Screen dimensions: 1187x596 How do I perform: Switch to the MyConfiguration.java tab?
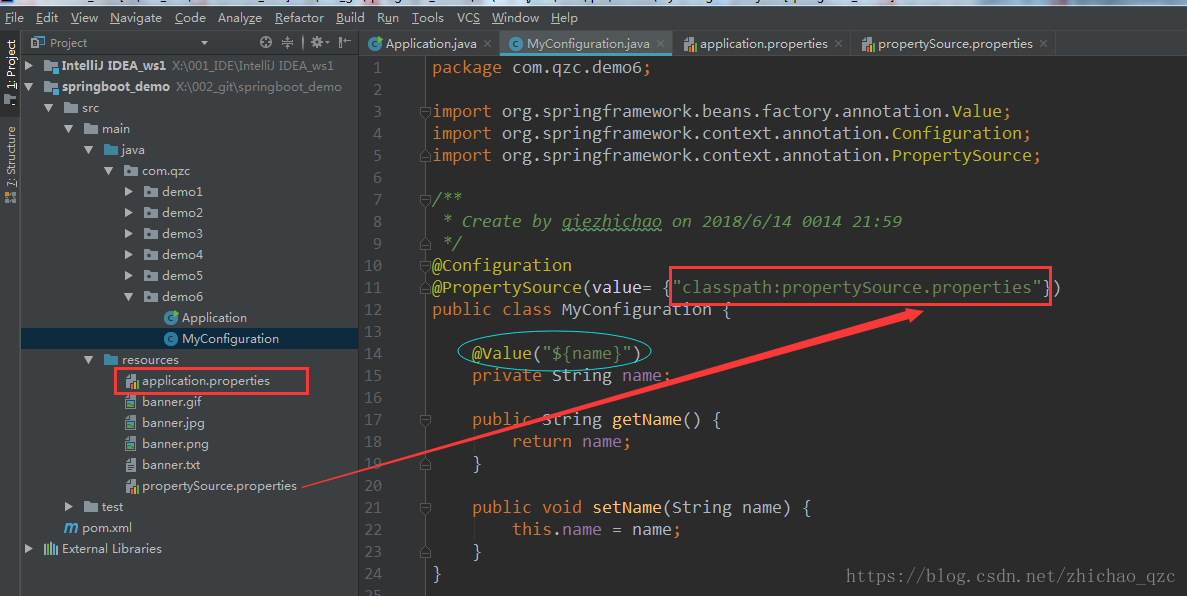point(587,44)
